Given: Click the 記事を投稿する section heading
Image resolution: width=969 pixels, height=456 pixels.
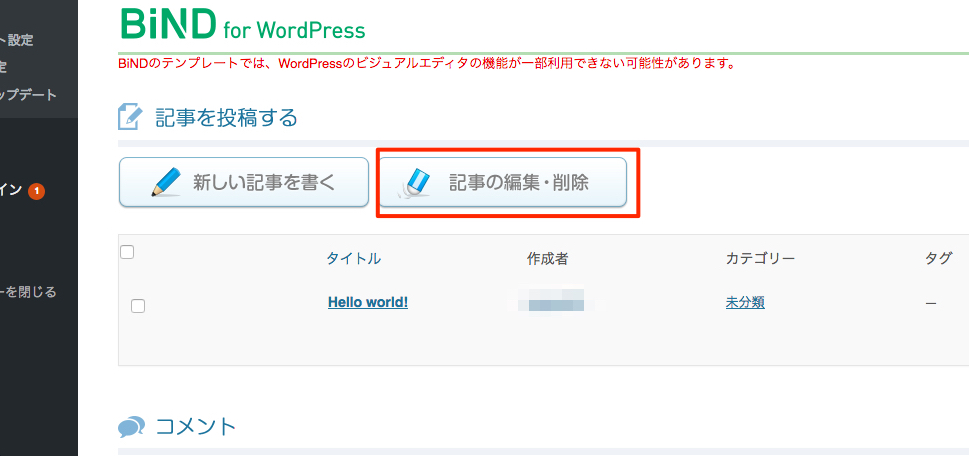Looking at the screenshot, I should click(x=226, y=117).
